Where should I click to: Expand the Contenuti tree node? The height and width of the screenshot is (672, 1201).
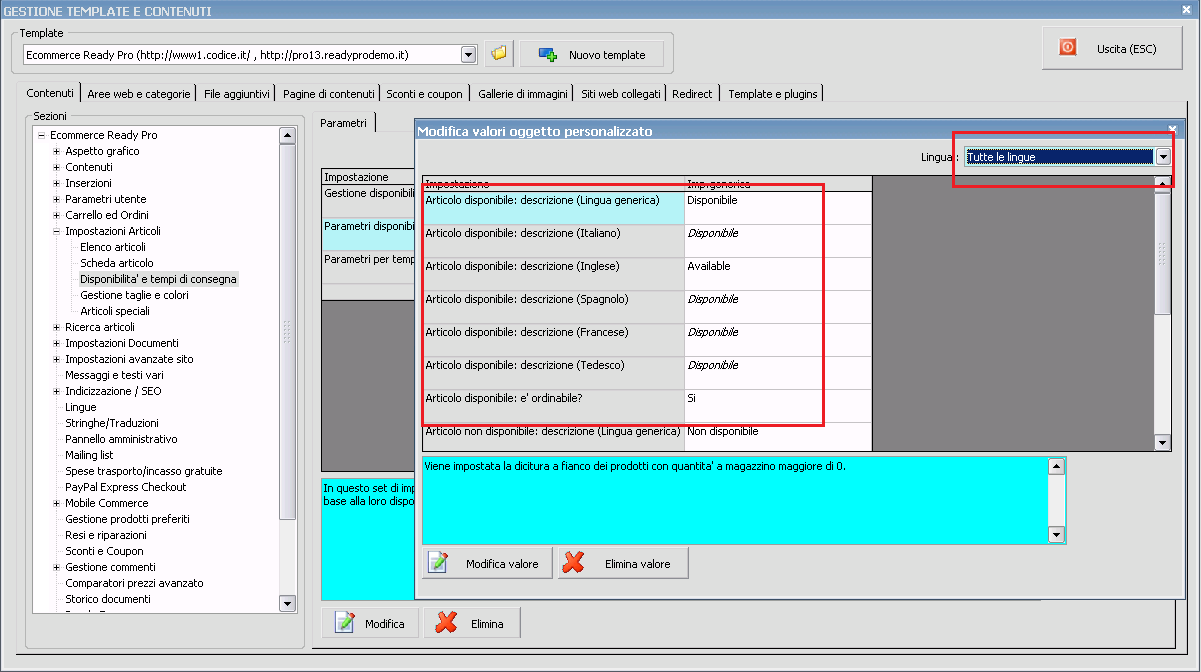pyautogui.click(x=56, y=167)
